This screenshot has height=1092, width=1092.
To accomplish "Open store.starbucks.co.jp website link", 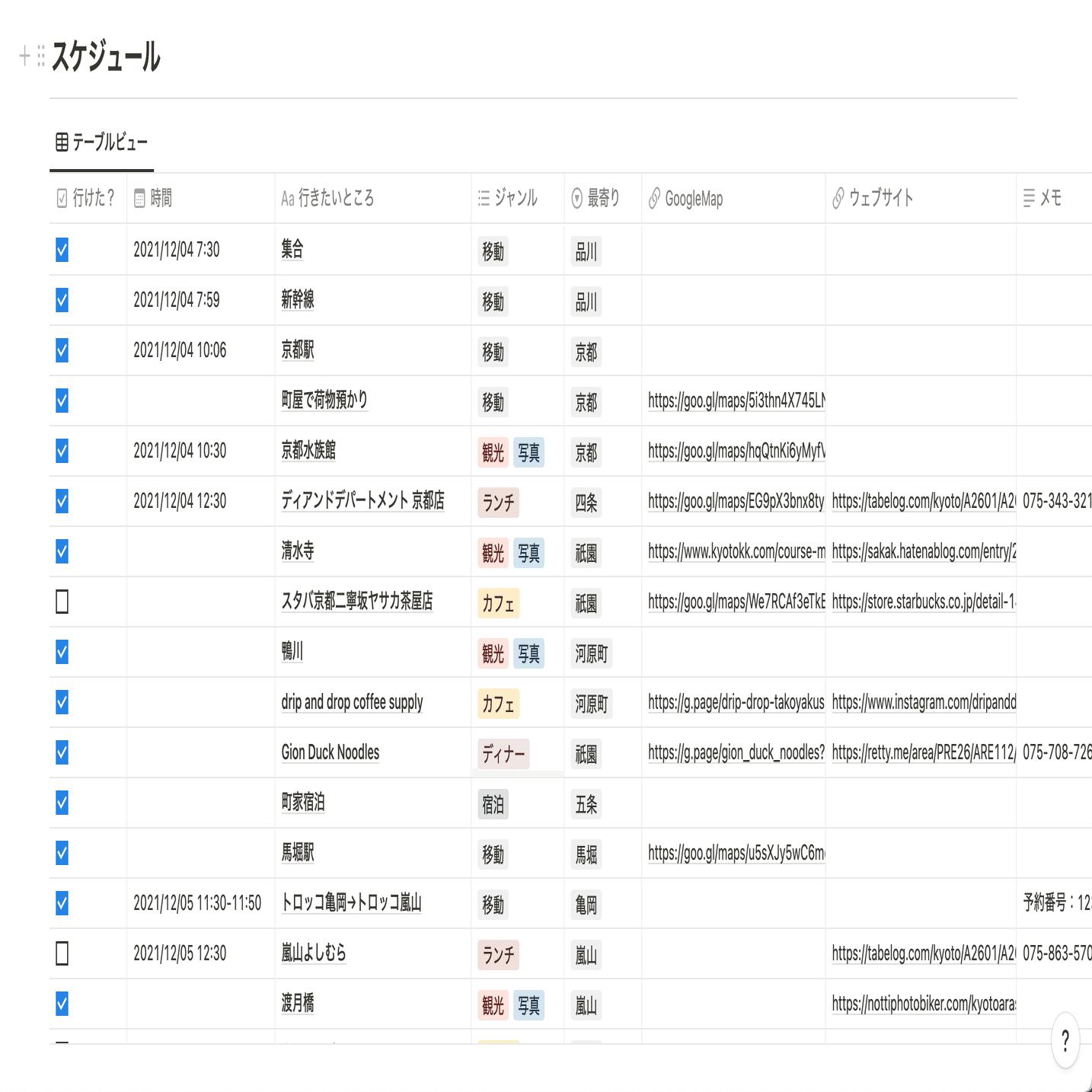I will click(x=924, y=602).
